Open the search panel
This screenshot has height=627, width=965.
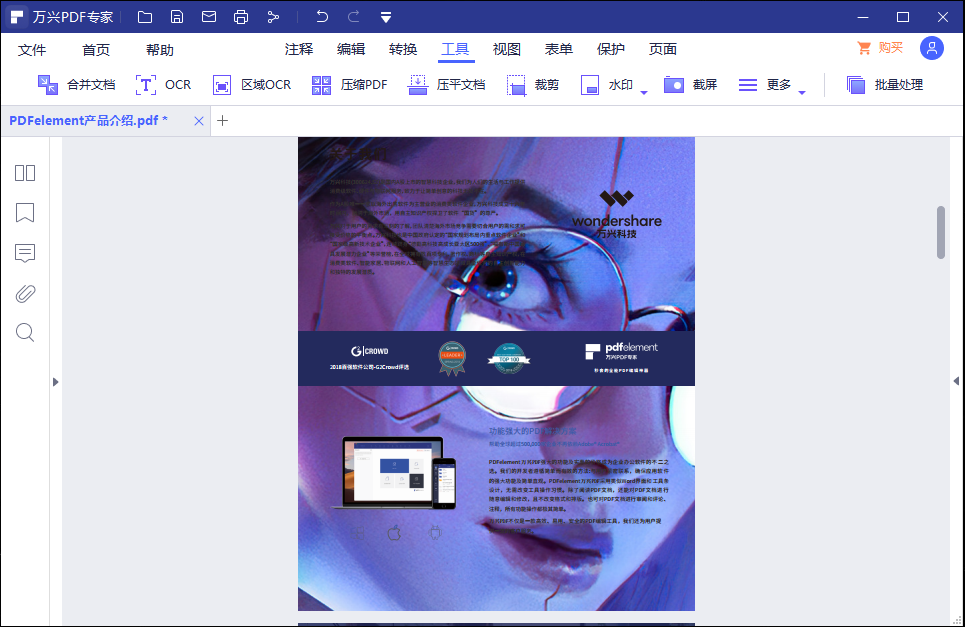coord(24,332)
